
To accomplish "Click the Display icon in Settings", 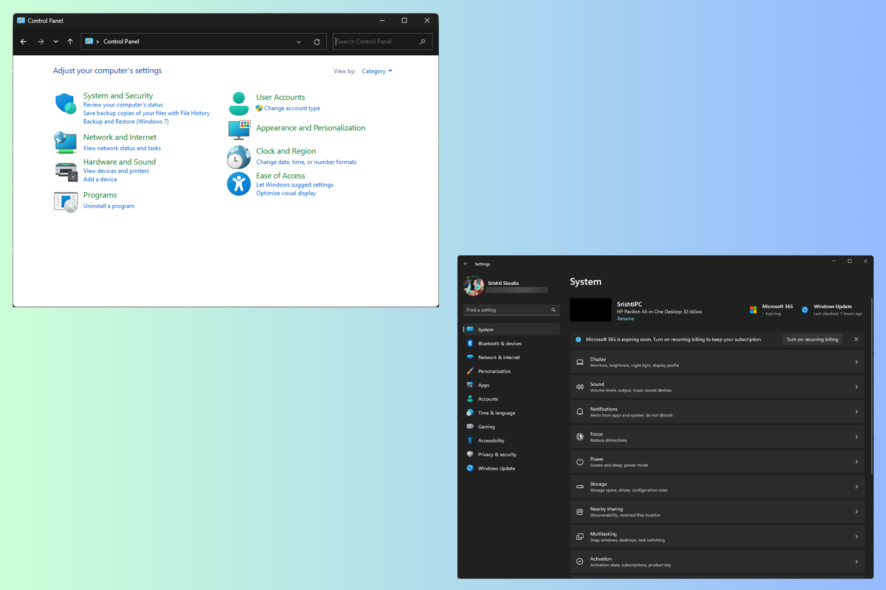I will click(580, 362).
